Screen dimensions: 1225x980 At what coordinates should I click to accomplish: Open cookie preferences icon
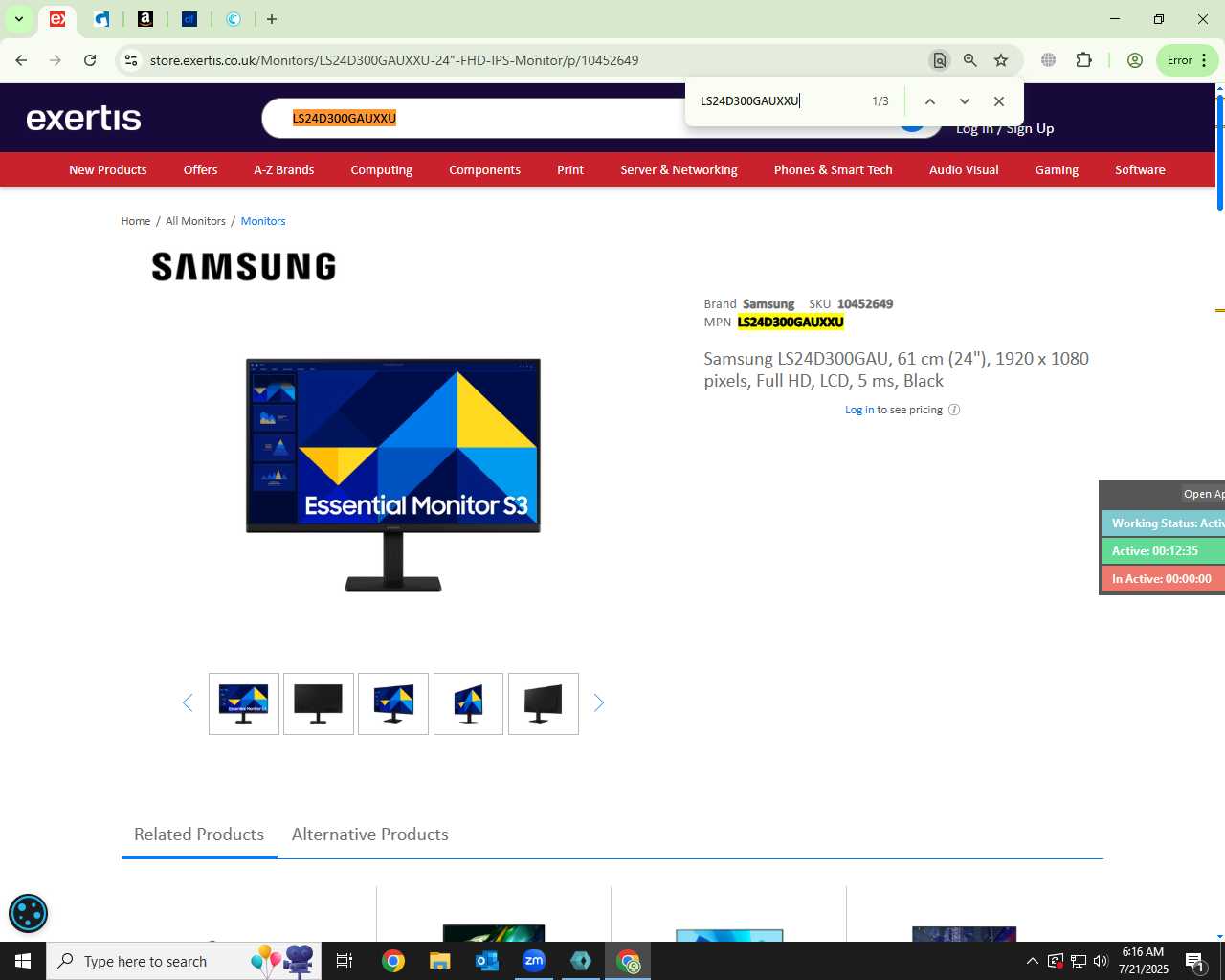point(28,913)
